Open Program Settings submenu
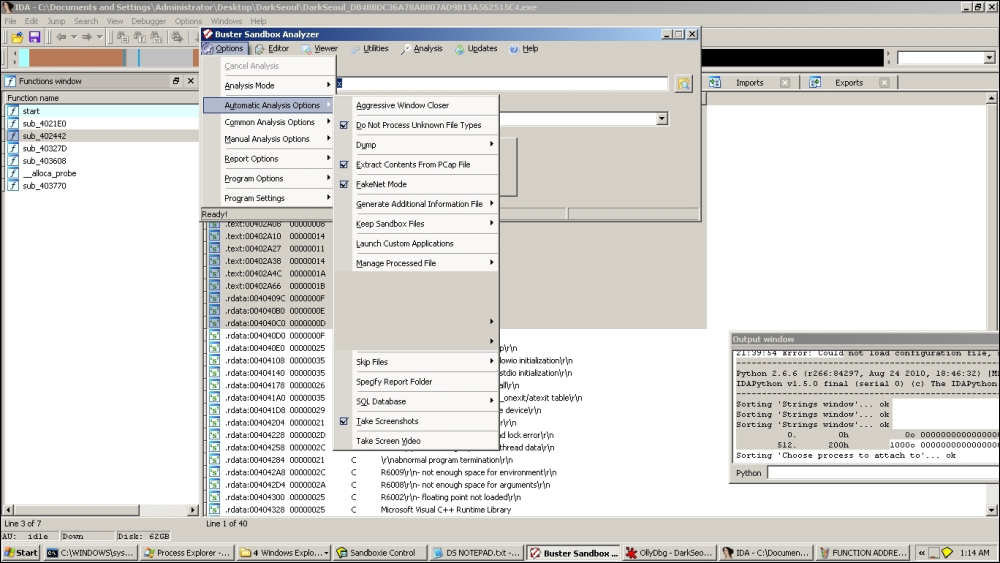The width and height of the screenshot is (1000, 563). 269,198
